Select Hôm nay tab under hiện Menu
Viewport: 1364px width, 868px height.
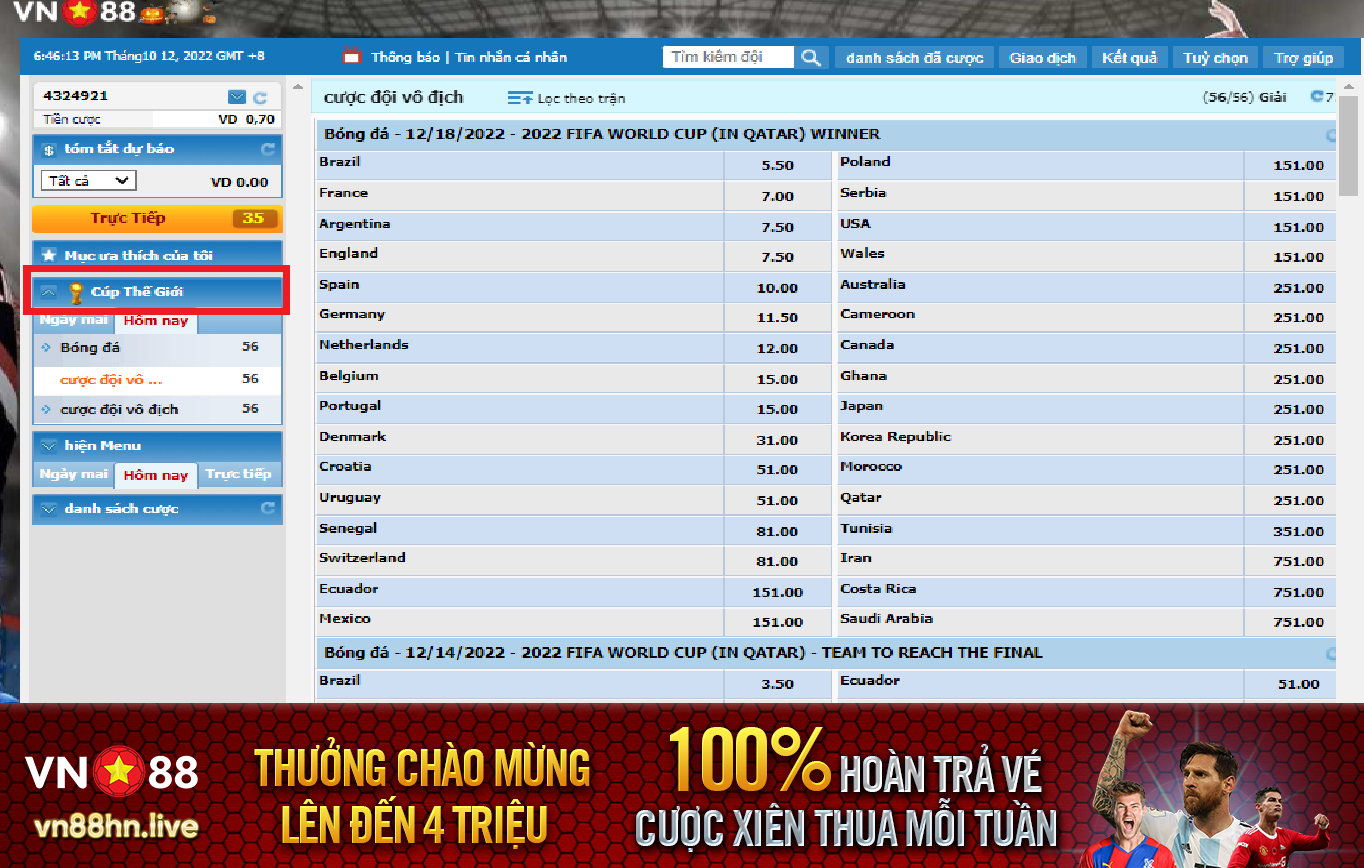(156, 475)
